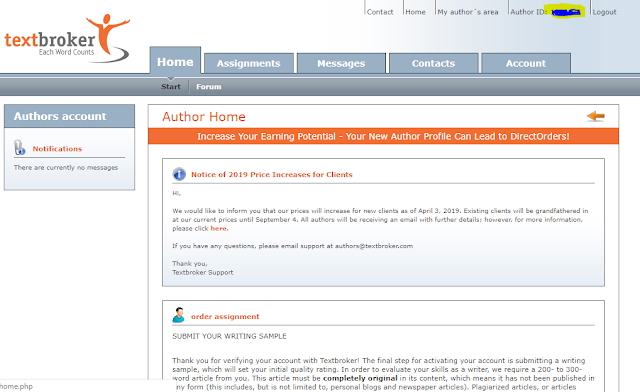The width and height of the screenshot is (640, 392).
Task: Click the 'completely original' bold text
Action: pos(360,378)
